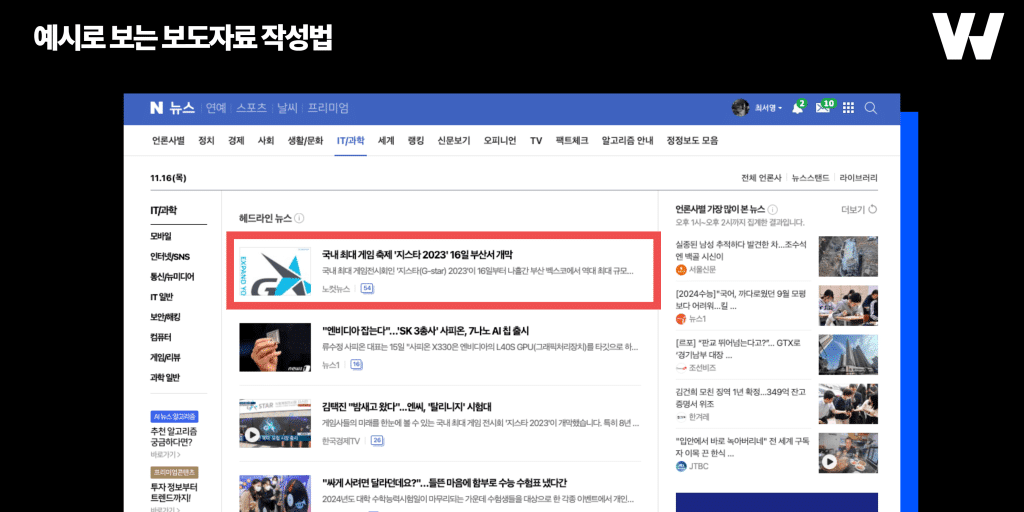Open the 세계 tab
The width and height of the screenshot is (1024, 512).
[x=386, y=140]
